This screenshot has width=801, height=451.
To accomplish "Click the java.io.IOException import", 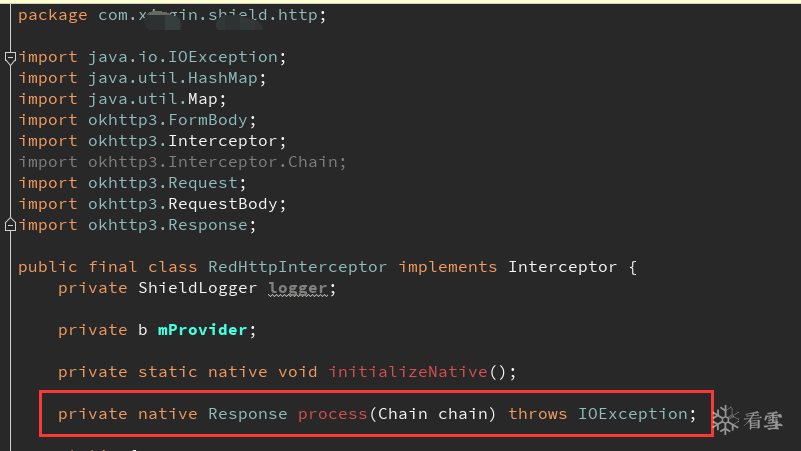I will [x=152, y=57].
